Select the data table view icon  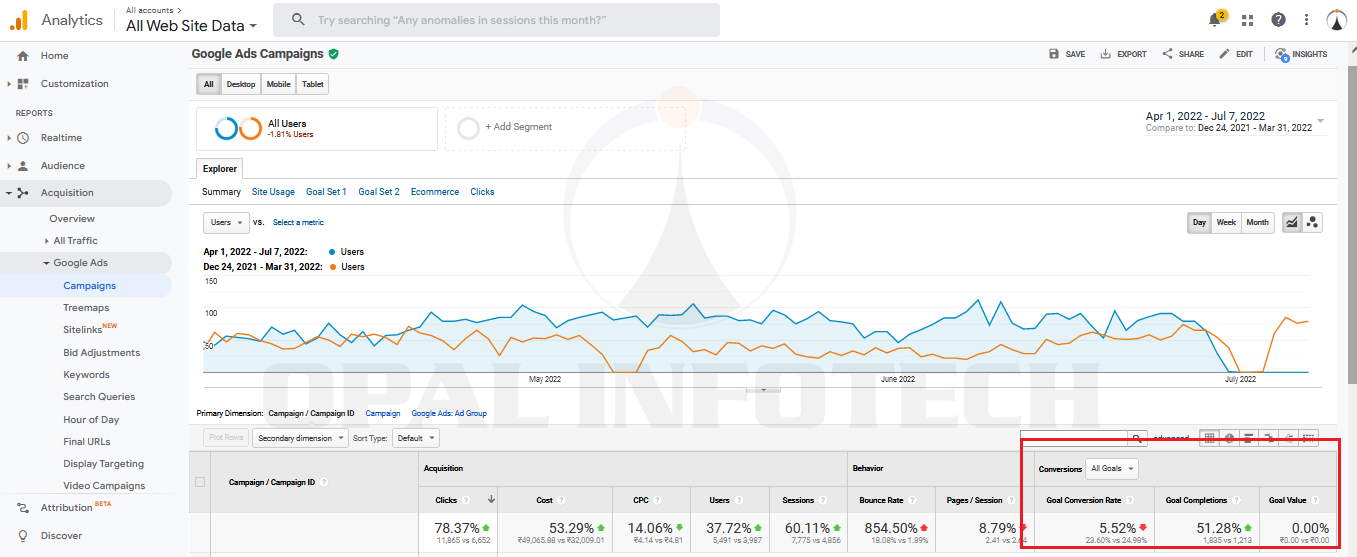pos(1210,438)
